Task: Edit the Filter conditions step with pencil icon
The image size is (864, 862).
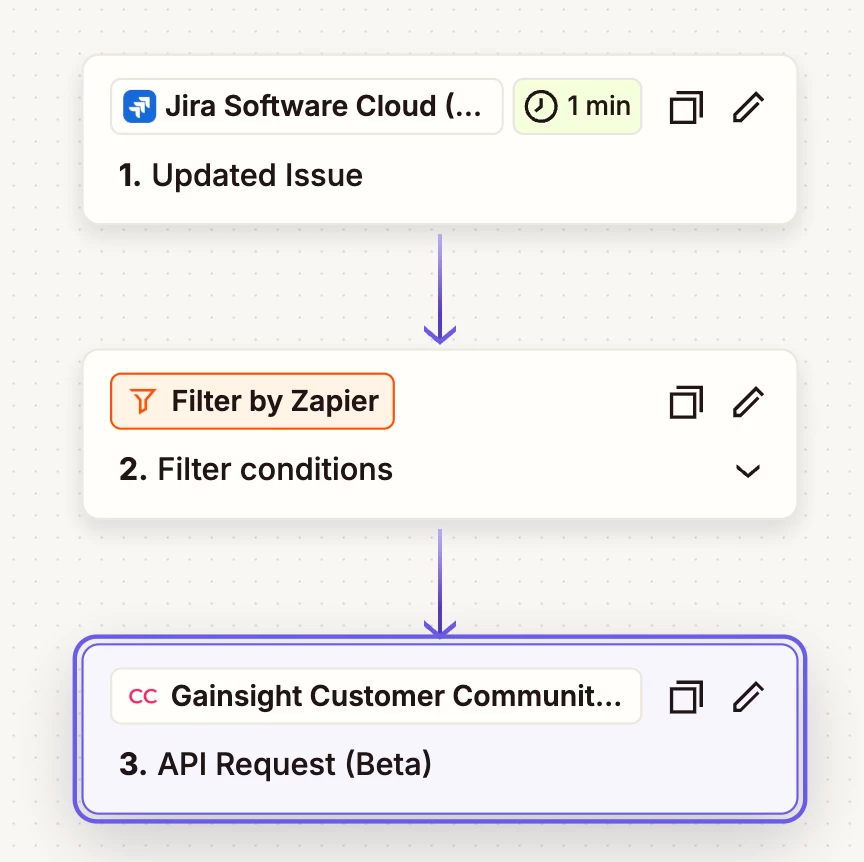Action: (748, 402)
